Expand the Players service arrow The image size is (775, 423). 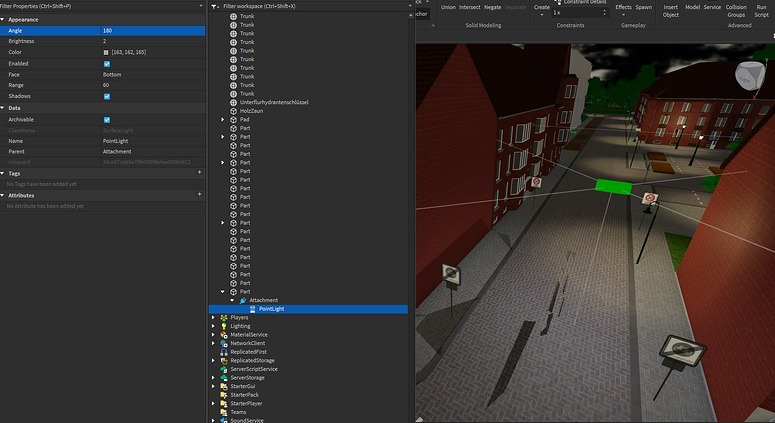(x=214, y=317)
